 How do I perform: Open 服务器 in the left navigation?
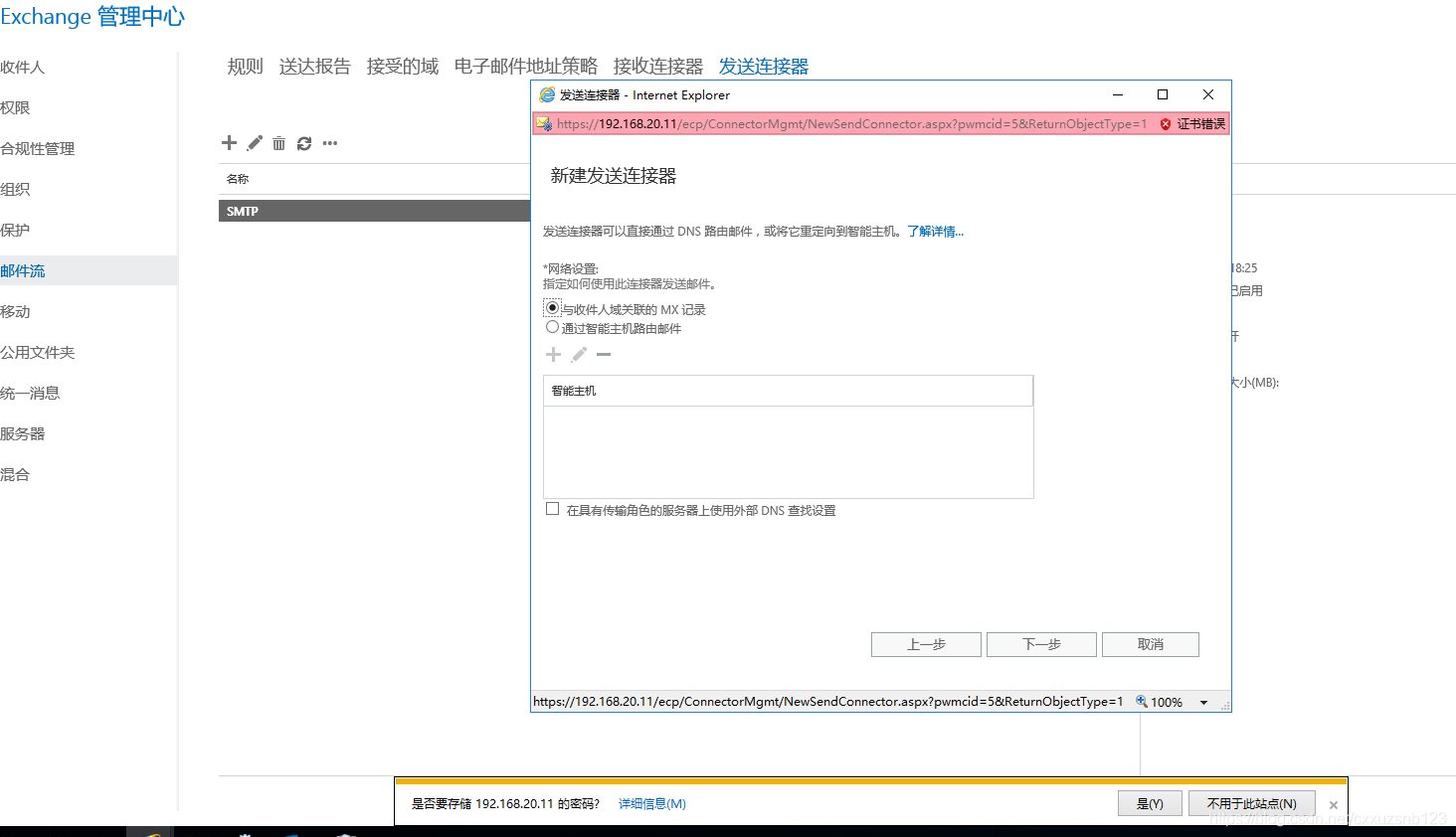(23, 434)
